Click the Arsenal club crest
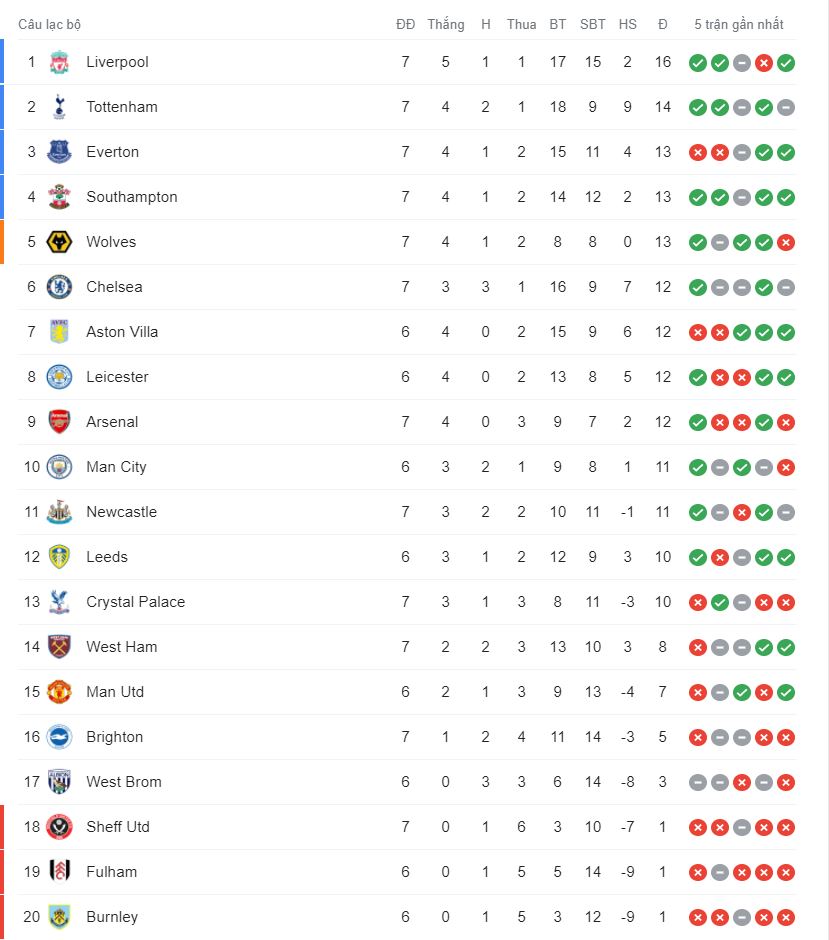Screen dimensions: 829x940 pos(59,422)
